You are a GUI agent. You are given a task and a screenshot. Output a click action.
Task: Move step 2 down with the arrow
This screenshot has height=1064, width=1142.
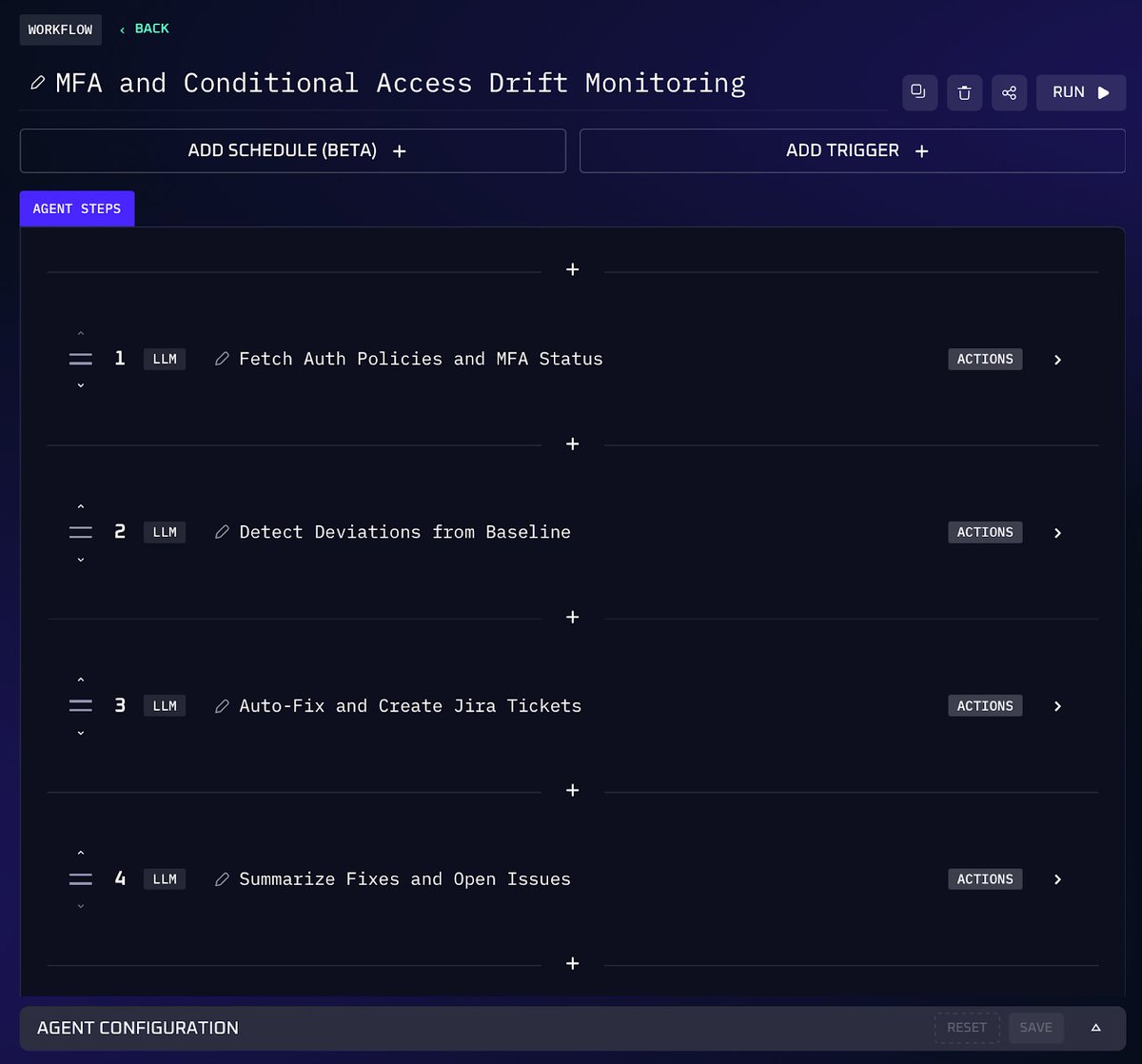click(81, 560)
